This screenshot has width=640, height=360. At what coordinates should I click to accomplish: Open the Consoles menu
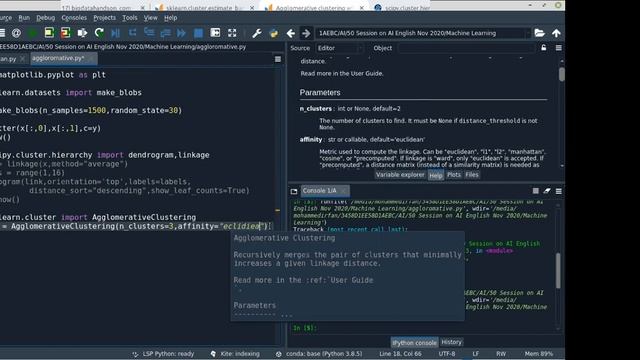(74, 18)
